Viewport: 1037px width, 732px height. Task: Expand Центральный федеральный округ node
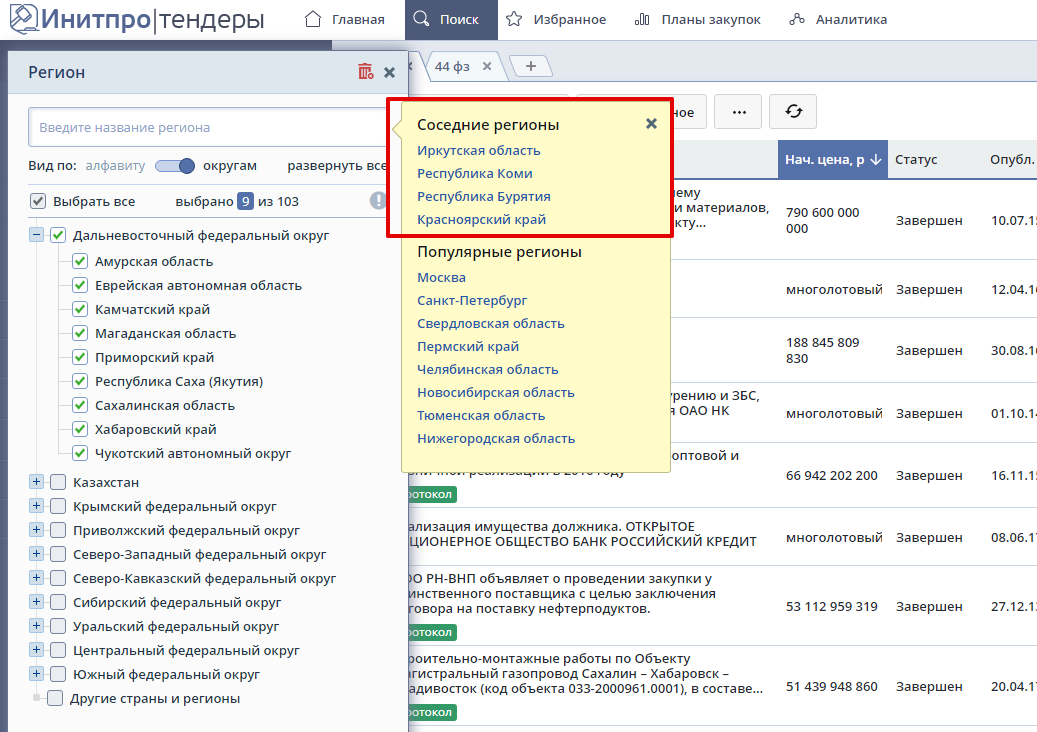click(x=37, y=650)
